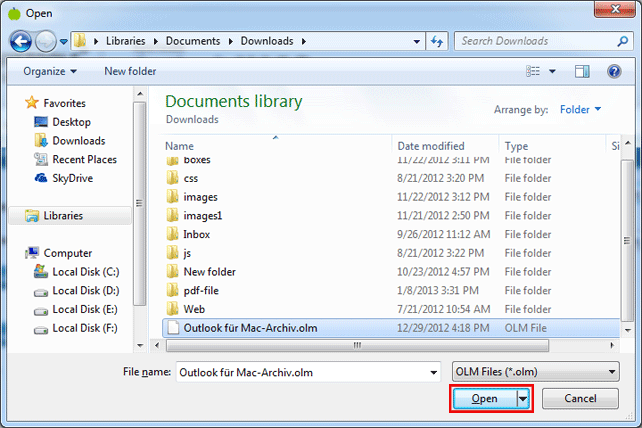Expand the arrow after Downloads breadcrumb
Viewport: 642px width, 428px height.
[304, 41]
